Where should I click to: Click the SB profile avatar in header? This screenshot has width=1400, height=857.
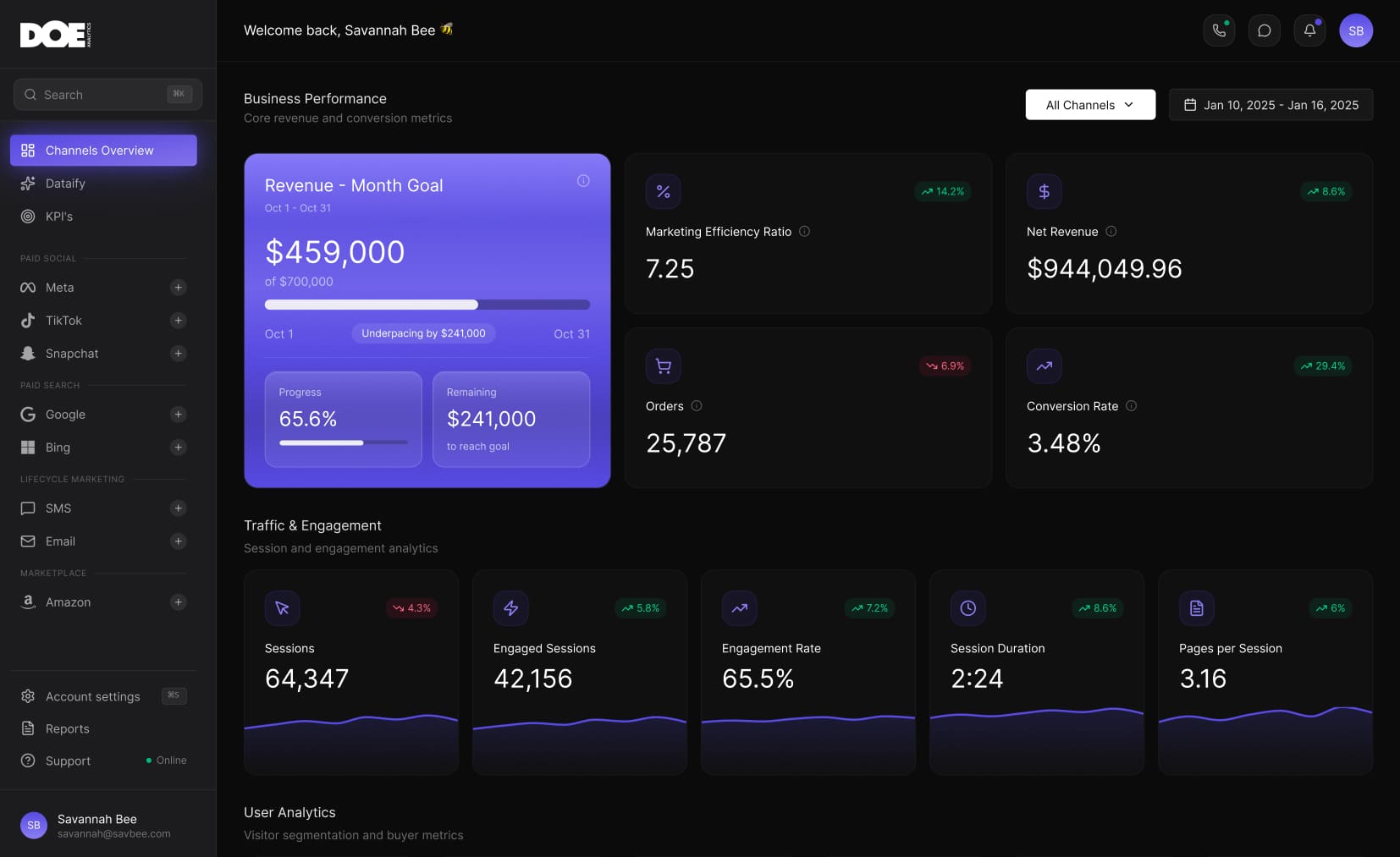coord(1355,30)
